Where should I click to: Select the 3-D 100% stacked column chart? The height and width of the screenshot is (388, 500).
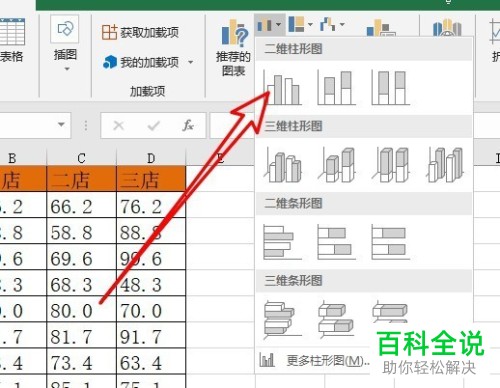coord(390,165)
